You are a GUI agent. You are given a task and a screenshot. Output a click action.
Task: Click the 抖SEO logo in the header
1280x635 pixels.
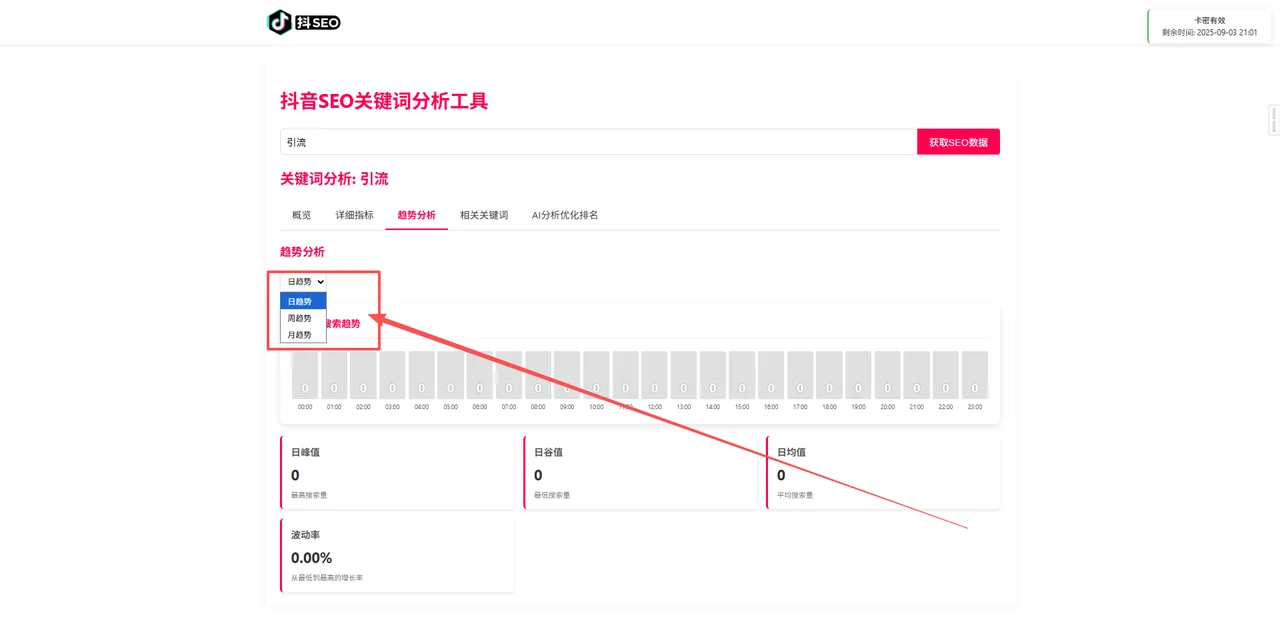(304, 22)
